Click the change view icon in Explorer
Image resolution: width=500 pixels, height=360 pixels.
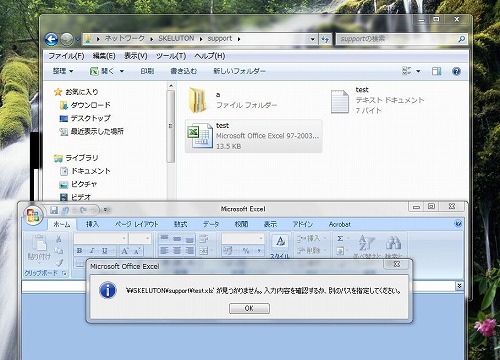(x=407, y=71)
